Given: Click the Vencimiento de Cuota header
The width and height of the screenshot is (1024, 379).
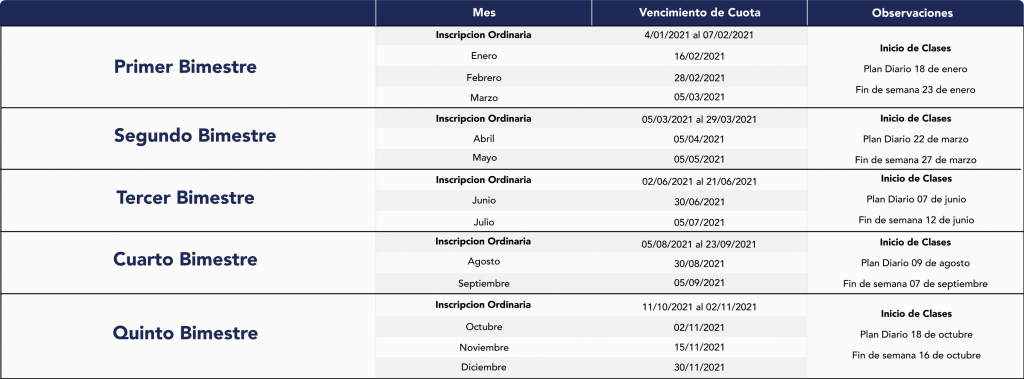Looking at the screenshot, I should [699, 13].
